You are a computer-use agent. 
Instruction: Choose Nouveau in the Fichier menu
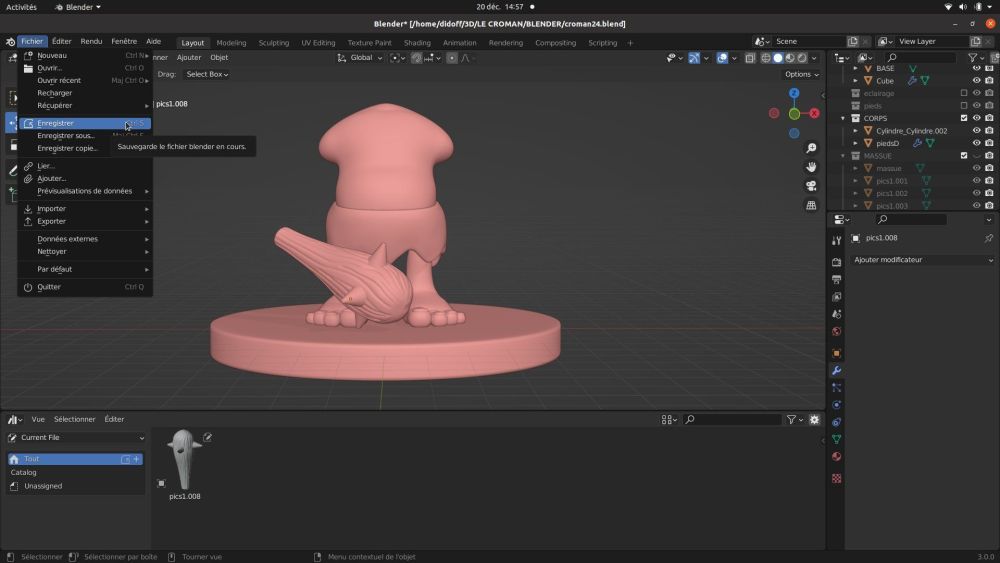85,55
